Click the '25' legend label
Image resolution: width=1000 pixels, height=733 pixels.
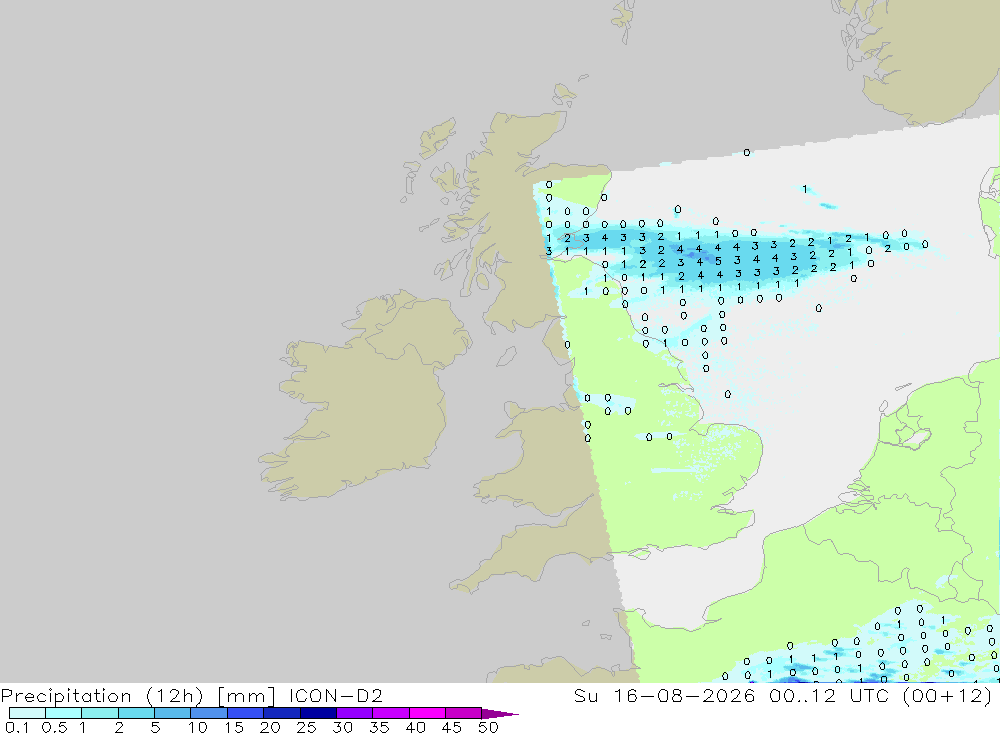pyautogui.click(x=306, y=727)
